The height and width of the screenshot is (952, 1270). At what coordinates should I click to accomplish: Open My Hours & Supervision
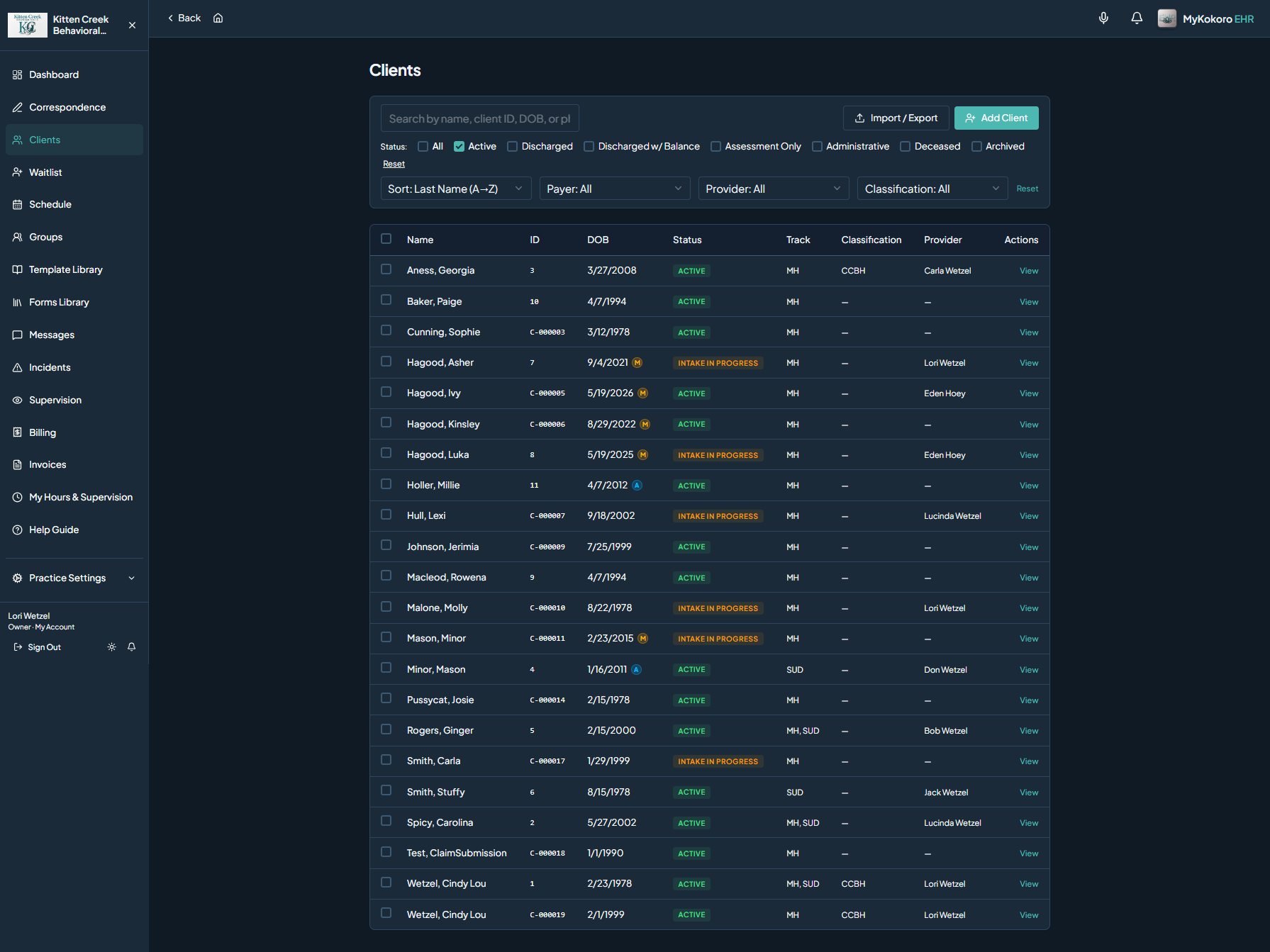click(74, 497)
